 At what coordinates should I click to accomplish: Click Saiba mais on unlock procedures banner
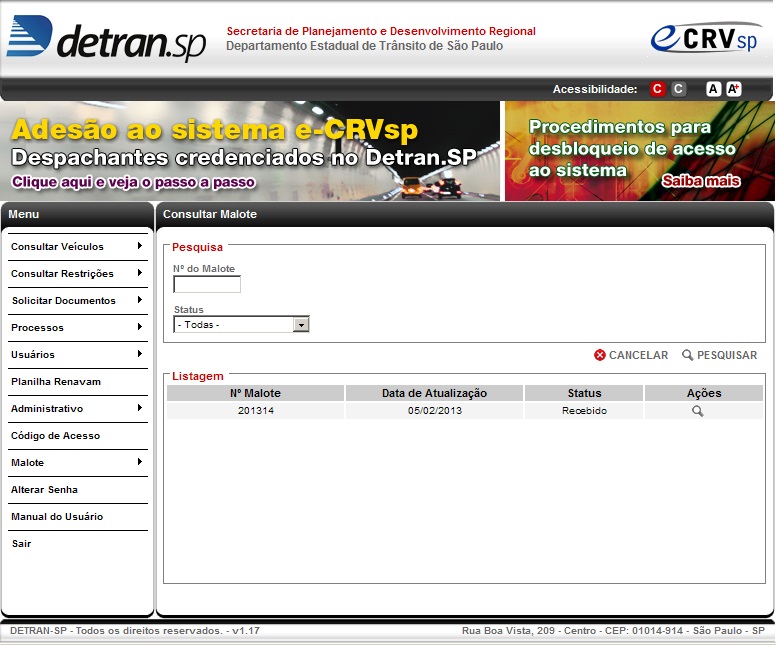pos(700,181)
